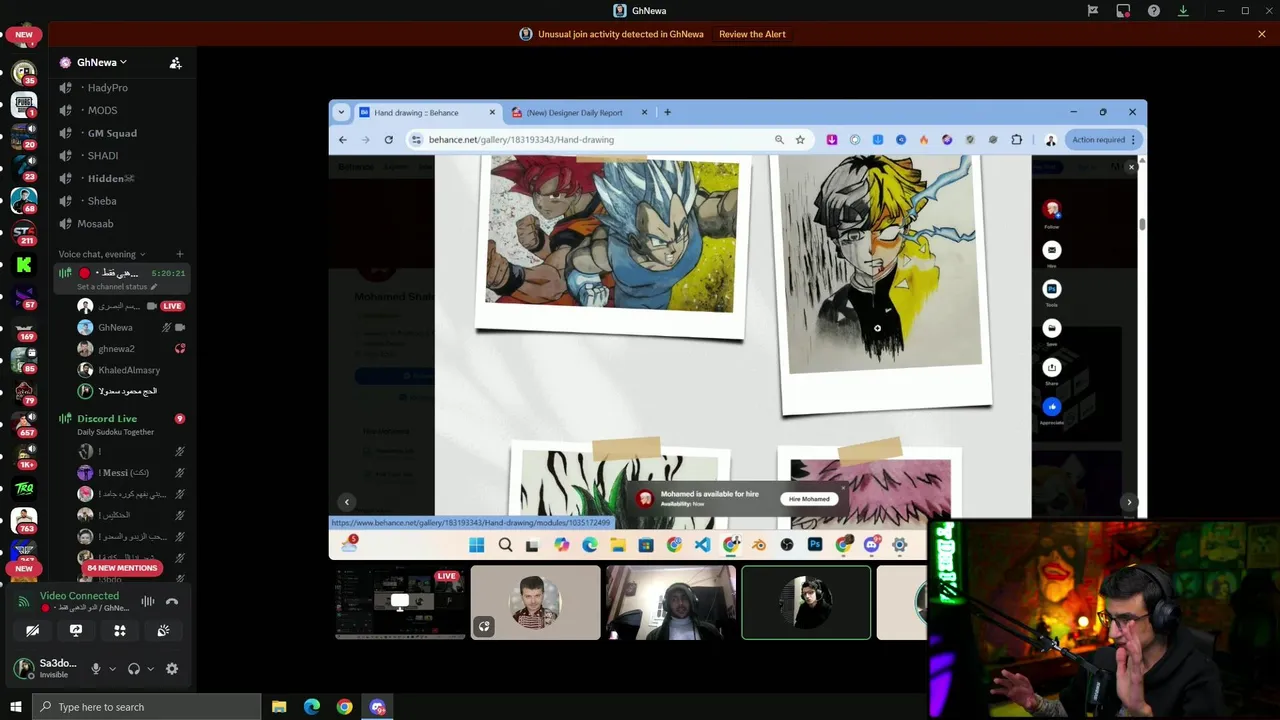Reload page button in streamed Chrome
The width and height of the screenshot is (1280, 720).
click(x=389, y=140)
